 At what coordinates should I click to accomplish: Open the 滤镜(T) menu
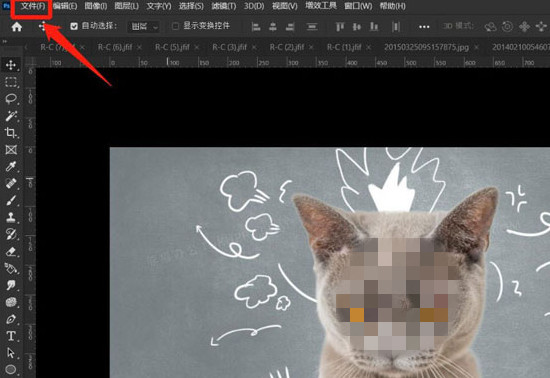(223, 6)
